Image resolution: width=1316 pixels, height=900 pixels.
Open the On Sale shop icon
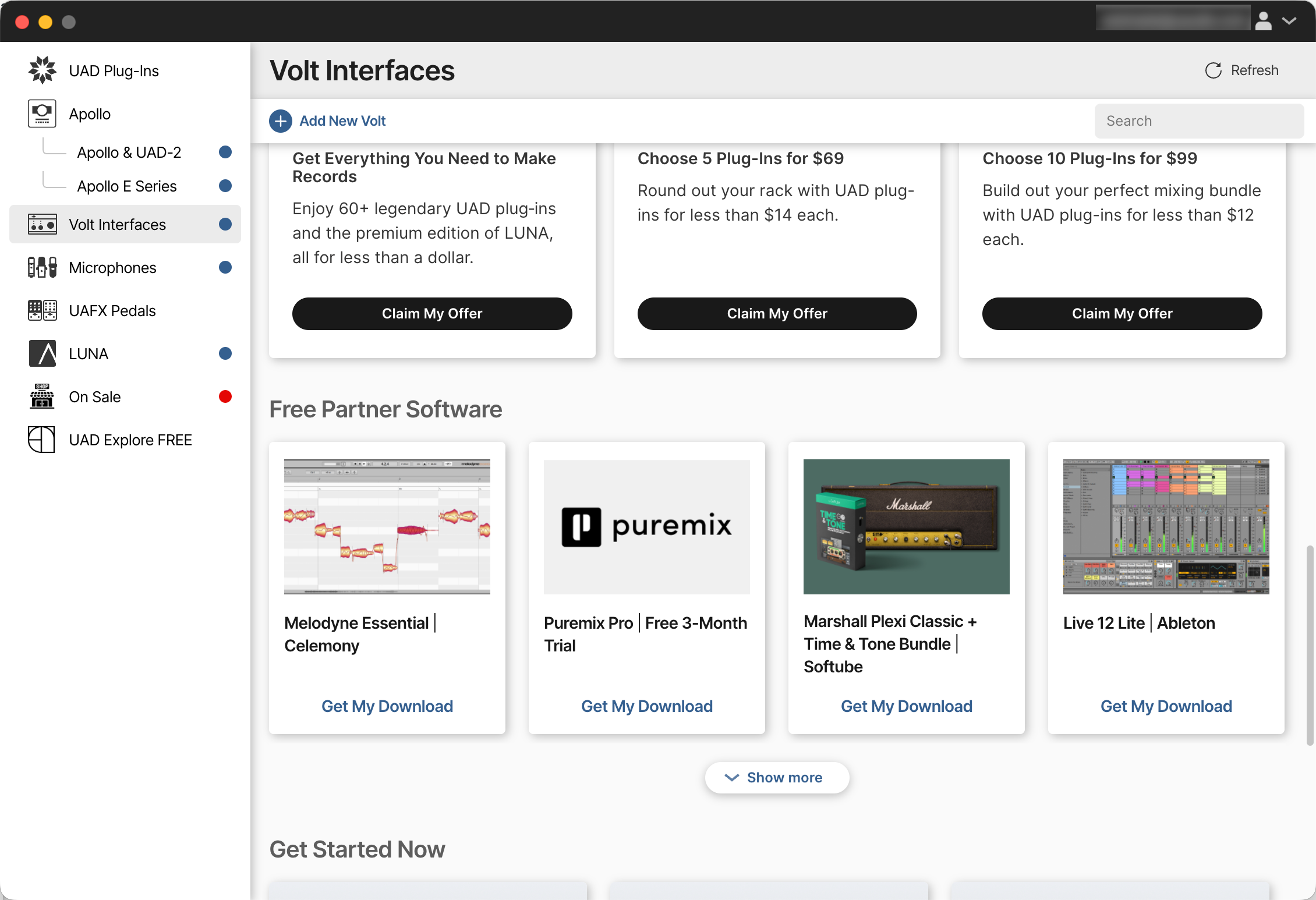coord(43,396)
